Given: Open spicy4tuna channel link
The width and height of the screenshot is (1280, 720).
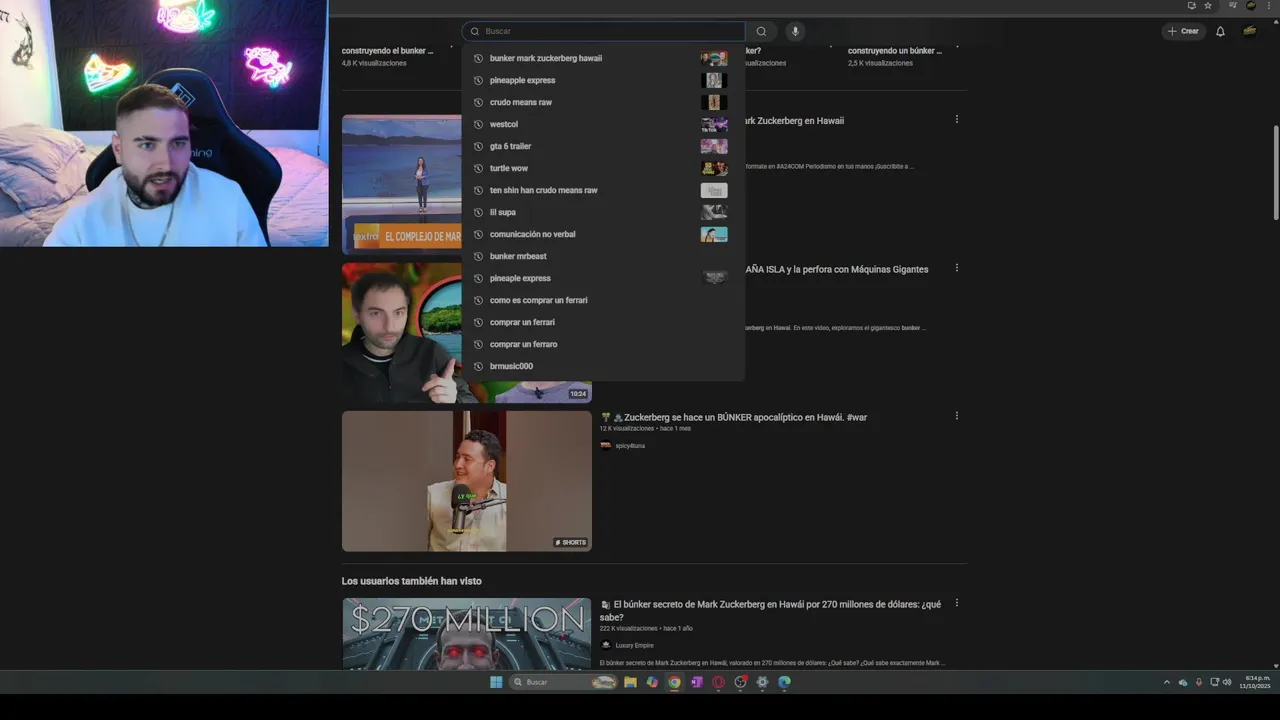Looking at the screenshot, I should (x=630, y=446).
